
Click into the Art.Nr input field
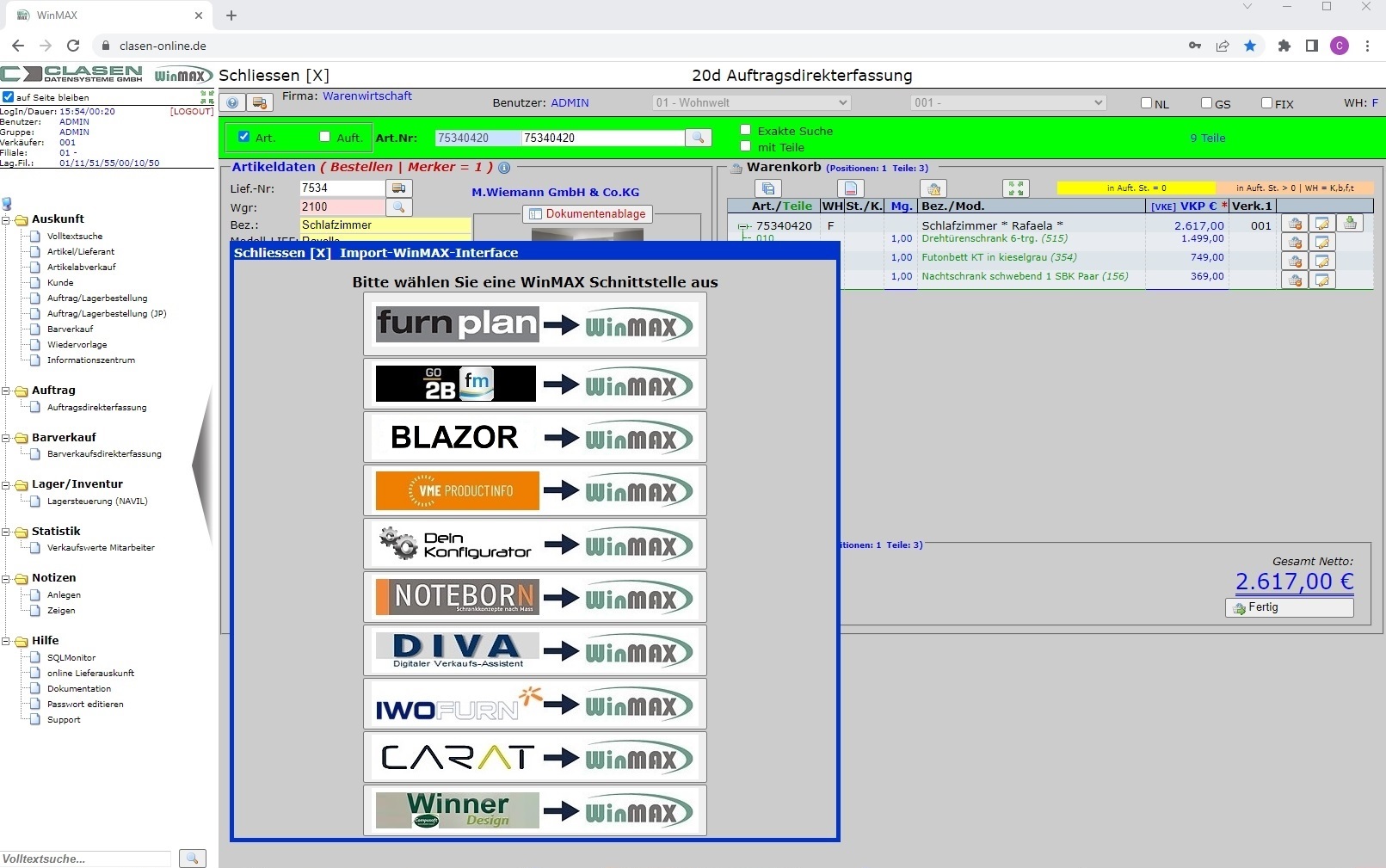602,138
